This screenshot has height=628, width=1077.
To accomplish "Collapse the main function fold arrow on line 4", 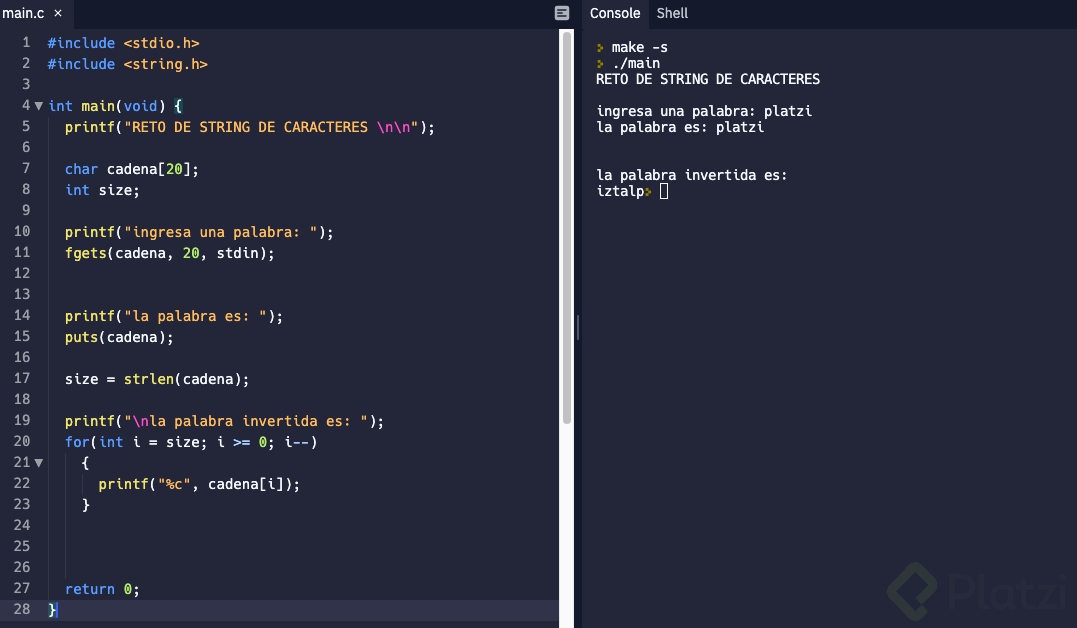I will tap(39, 106).
